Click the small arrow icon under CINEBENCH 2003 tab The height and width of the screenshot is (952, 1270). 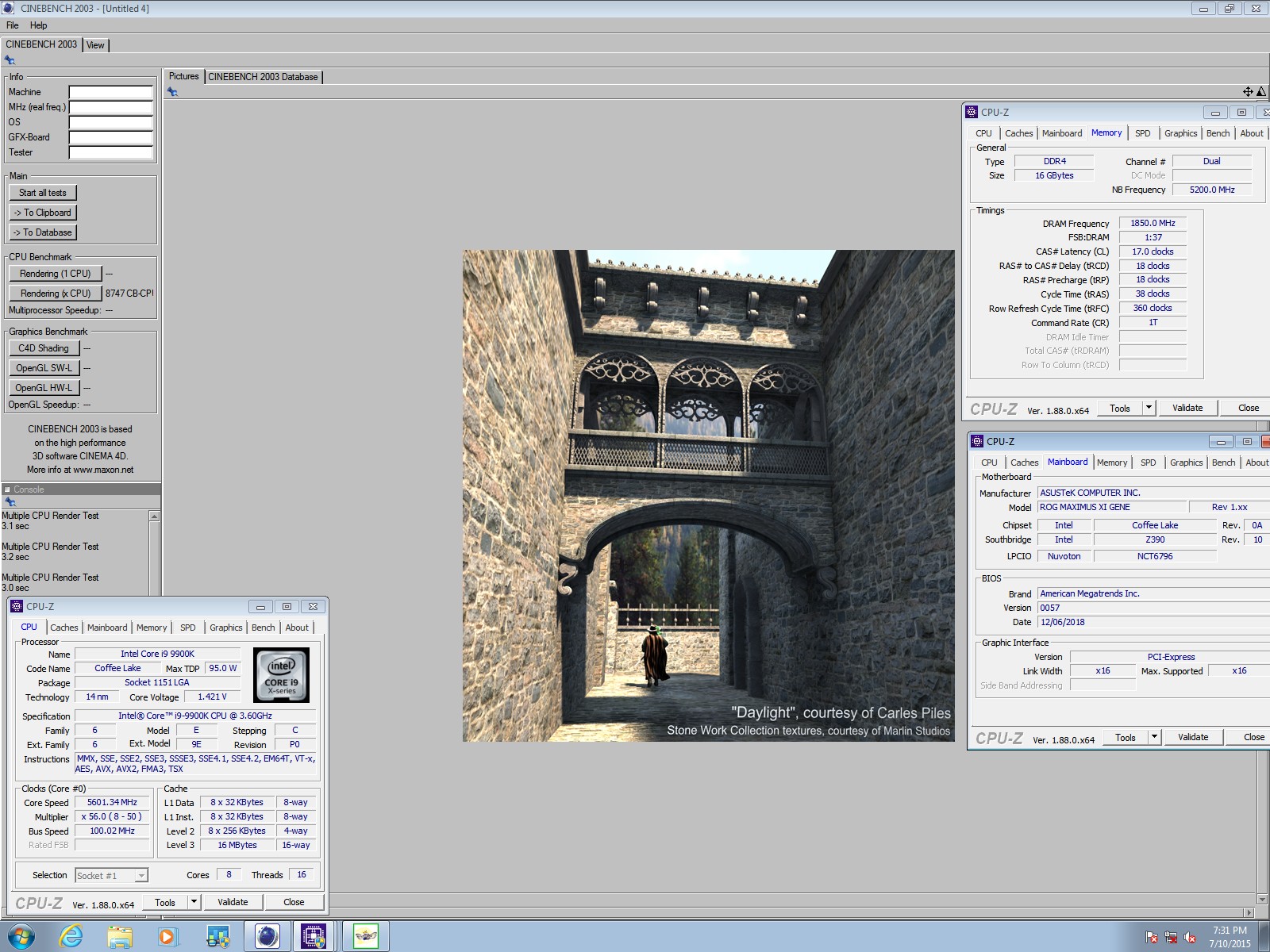(x=10, y=60)
